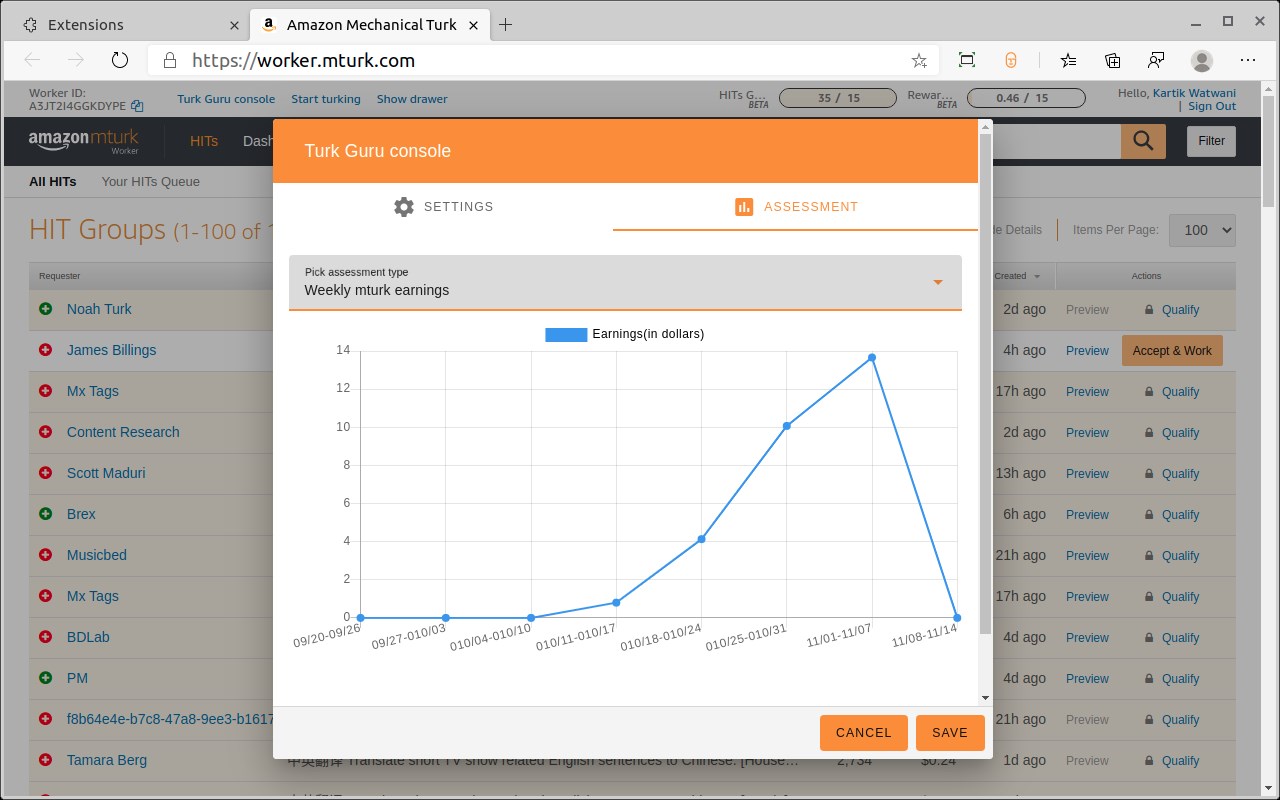
Task: Open the Turk Guru console link
Action: [226, 99]
